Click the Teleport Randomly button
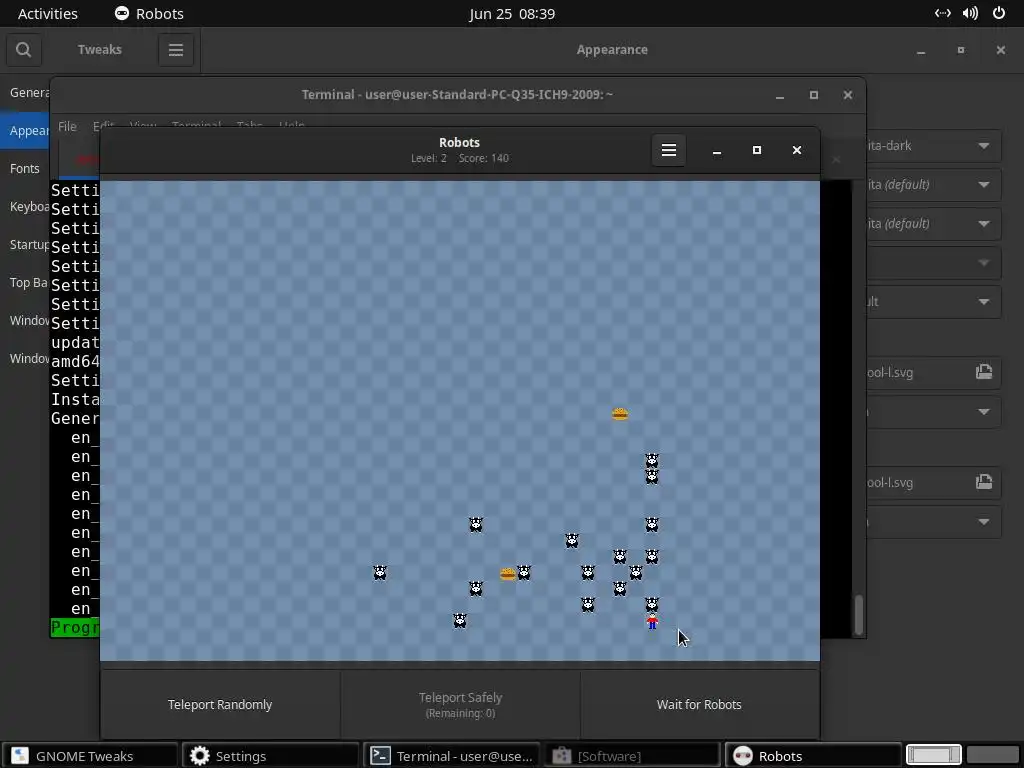The height and width of the screenshot is (768, 1024). pyautogui.click(x=219, y=705)
